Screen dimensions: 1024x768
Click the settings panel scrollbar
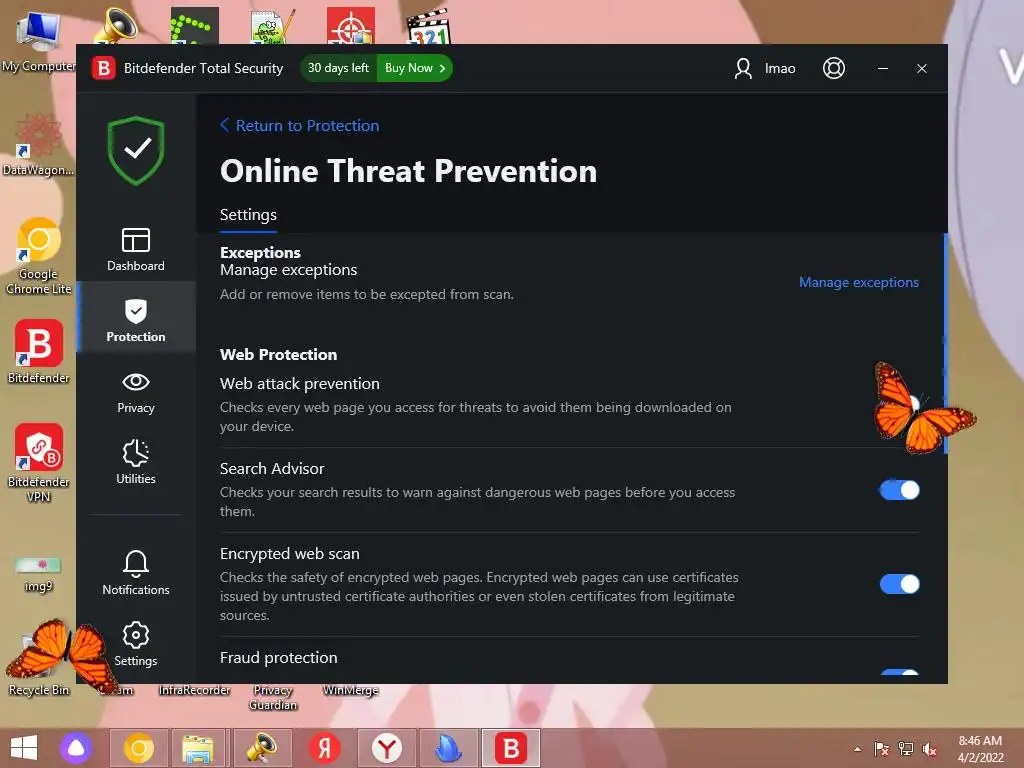[945, 343]
